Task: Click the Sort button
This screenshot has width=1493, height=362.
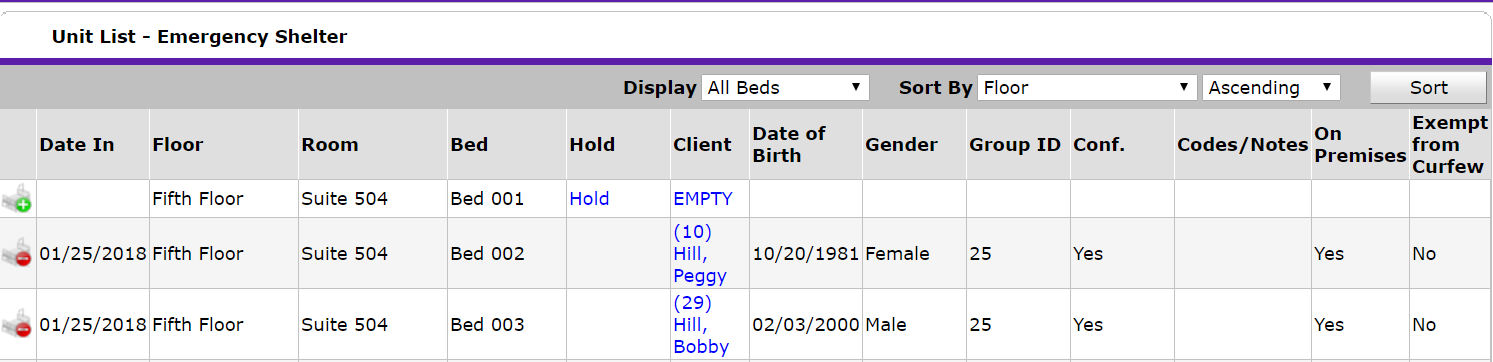Action: [1428, 88]
